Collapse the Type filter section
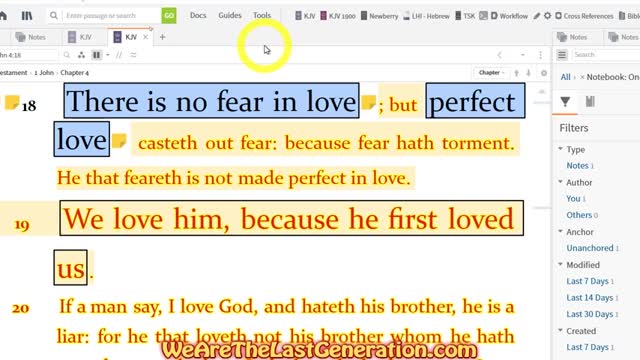The height and width of the screenshot is (360, 640). [561, 149]
